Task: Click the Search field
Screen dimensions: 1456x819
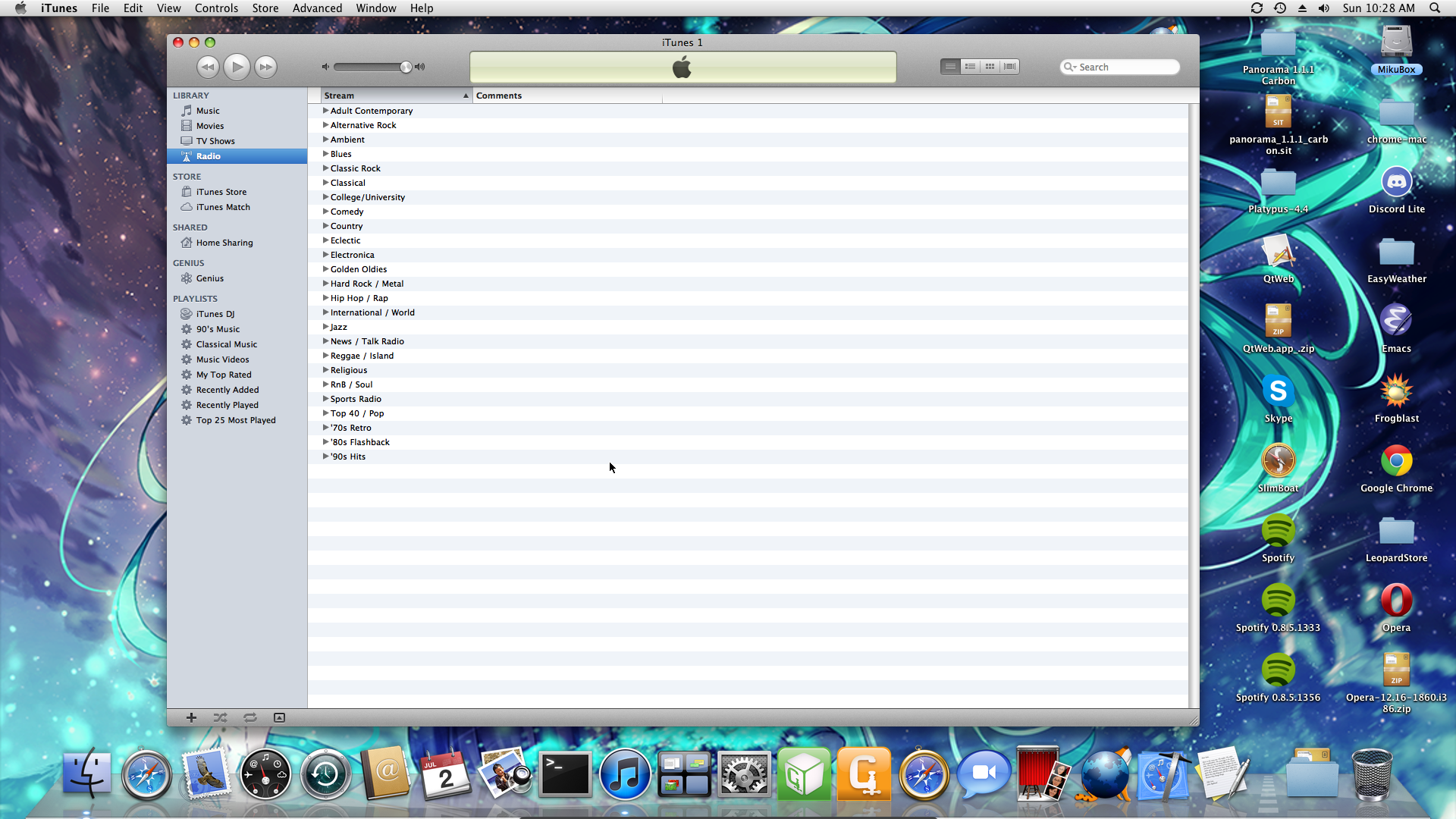Action: [1126, 67]
